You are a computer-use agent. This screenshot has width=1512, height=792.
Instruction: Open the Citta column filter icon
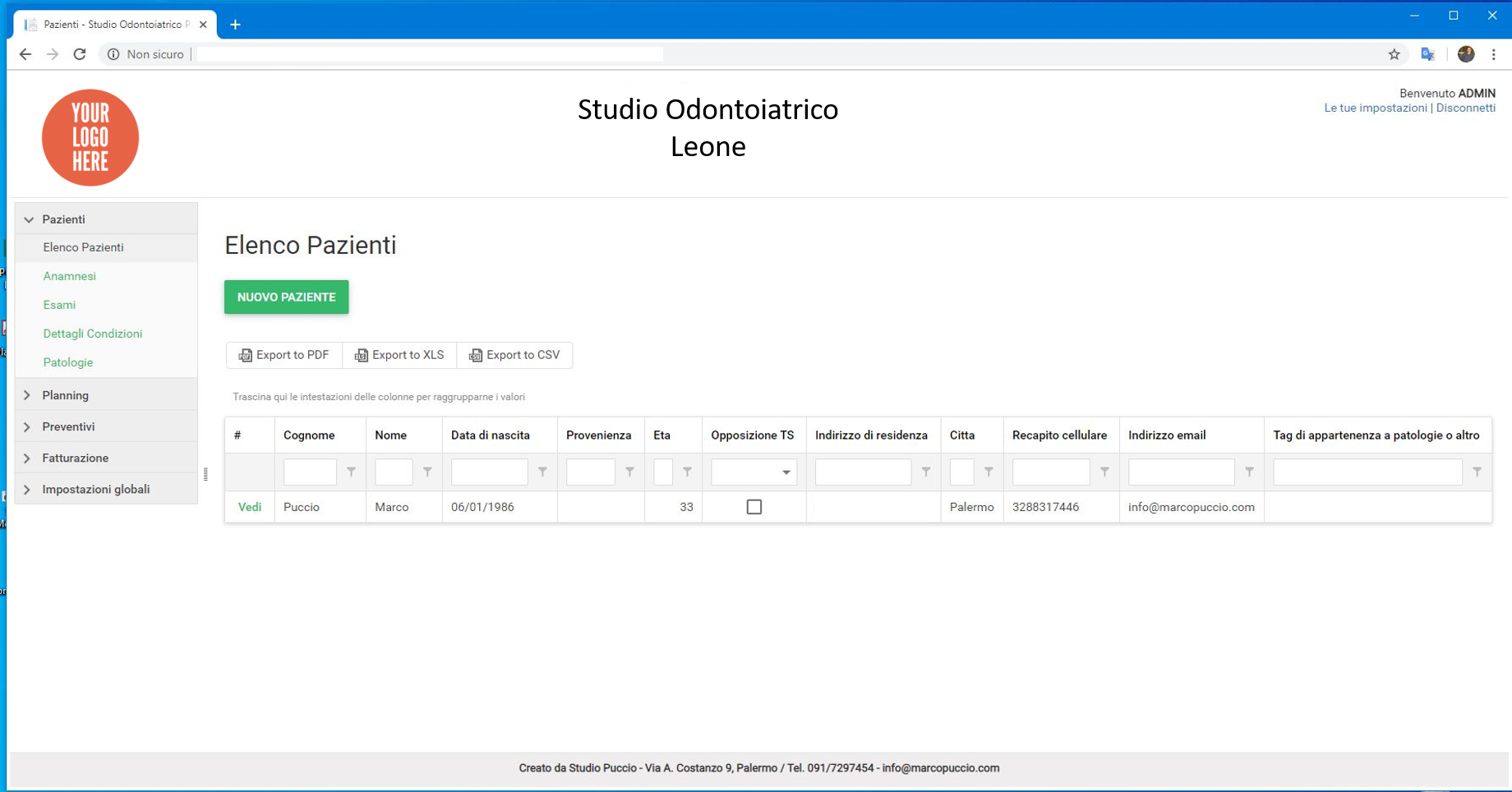989,472
